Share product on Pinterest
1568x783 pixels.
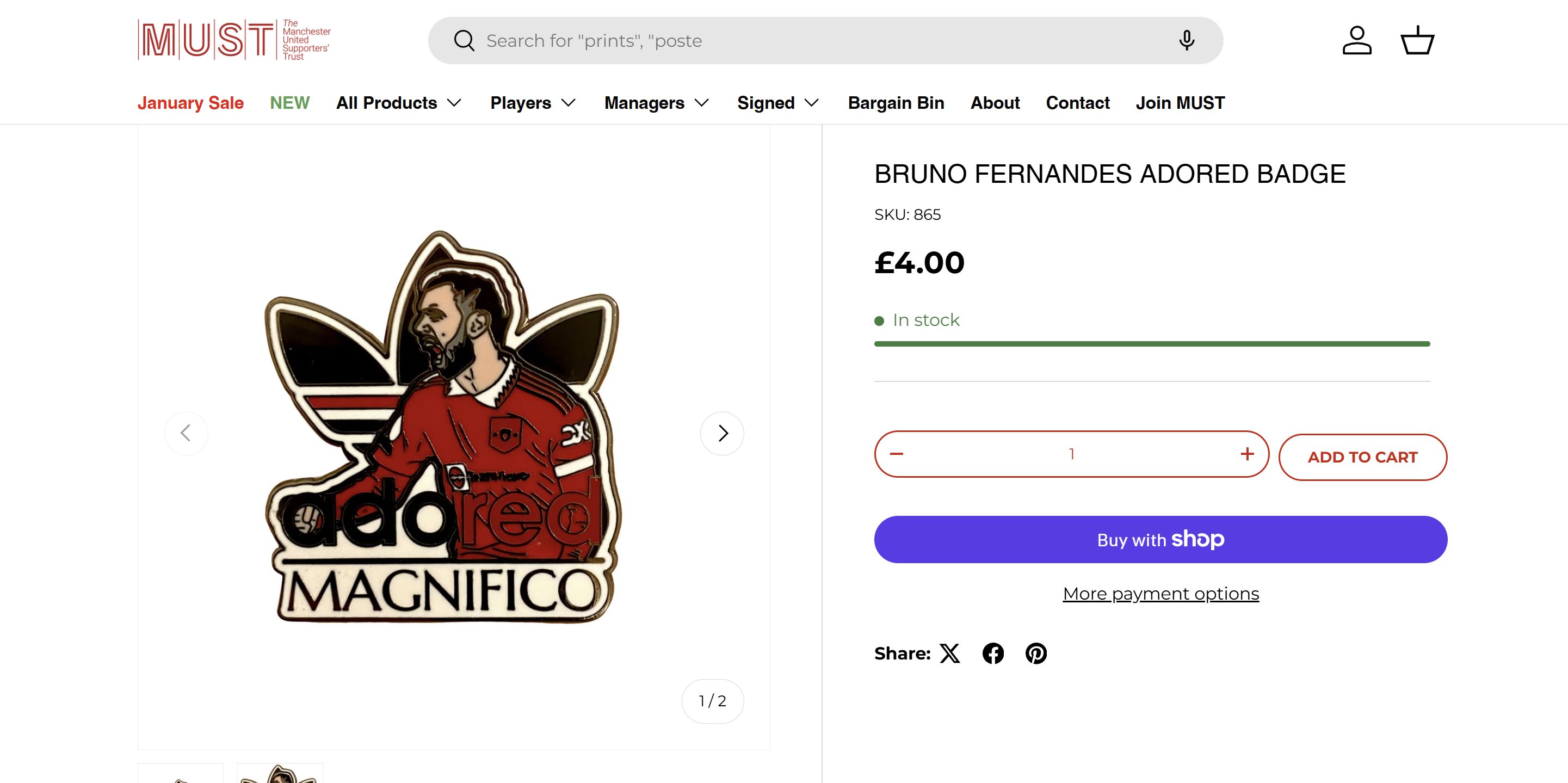[x=1036, y=653]
